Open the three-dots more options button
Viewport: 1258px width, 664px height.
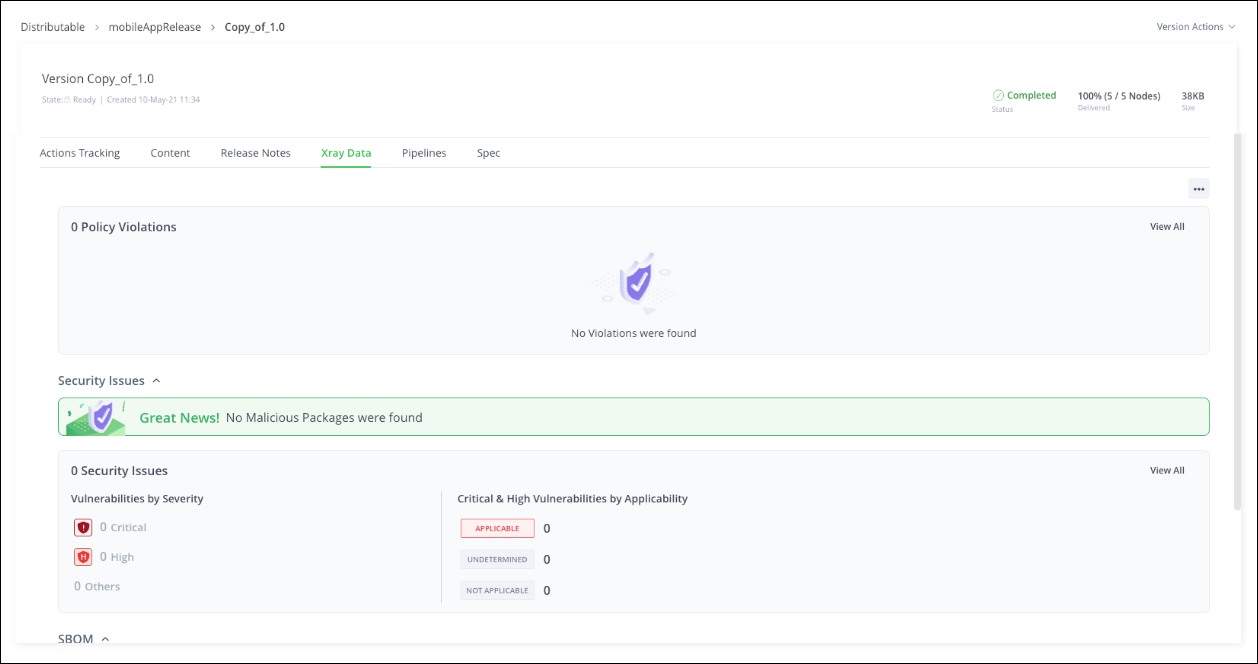[1199, 189]
